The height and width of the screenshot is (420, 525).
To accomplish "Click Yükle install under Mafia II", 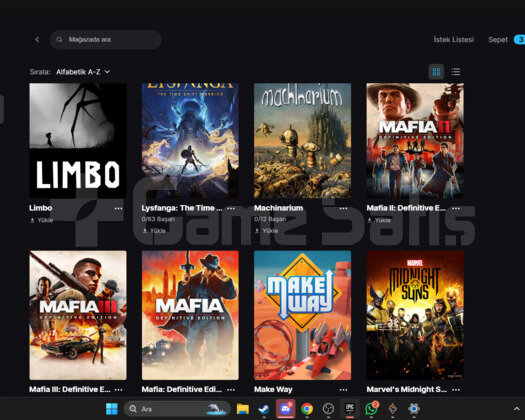I will coord(379,220).
